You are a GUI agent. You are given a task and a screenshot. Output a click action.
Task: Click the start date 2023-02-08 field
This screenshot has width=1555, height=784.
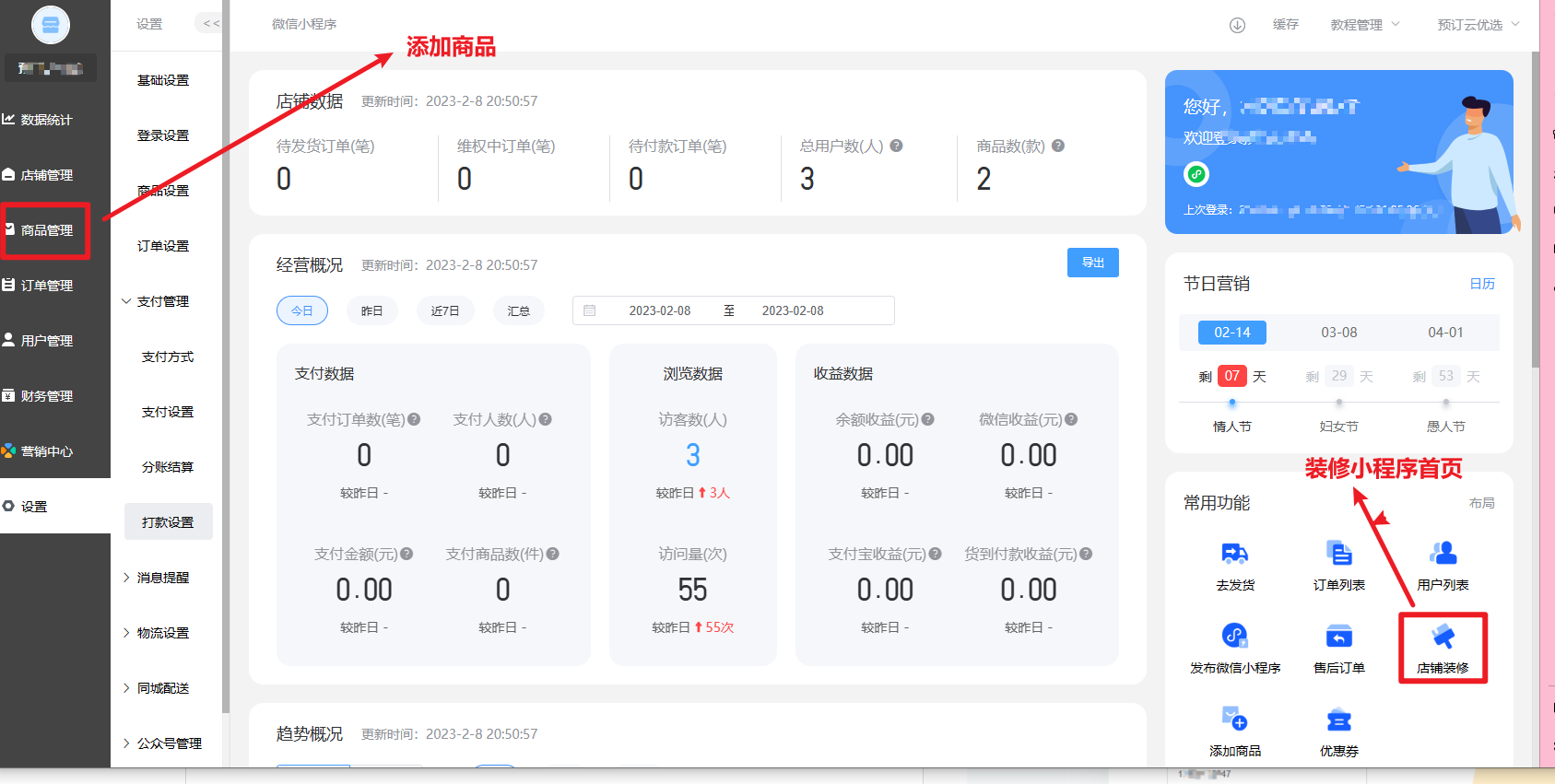[660, 310]
